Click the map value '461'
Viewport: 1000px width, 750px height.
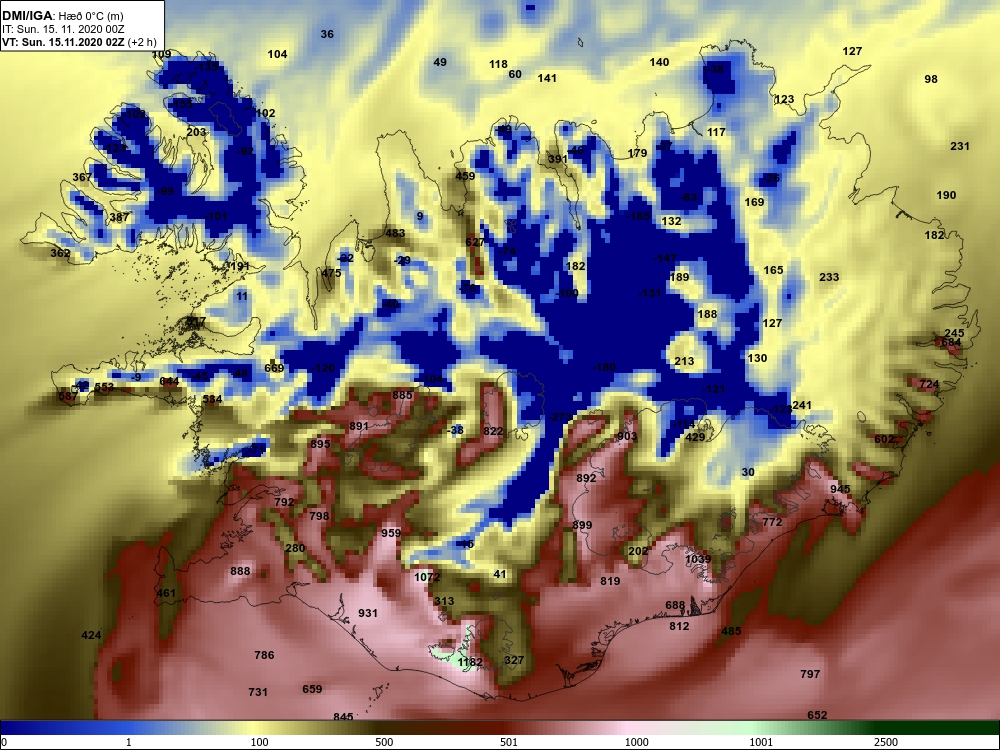click(x=166, y=593)
